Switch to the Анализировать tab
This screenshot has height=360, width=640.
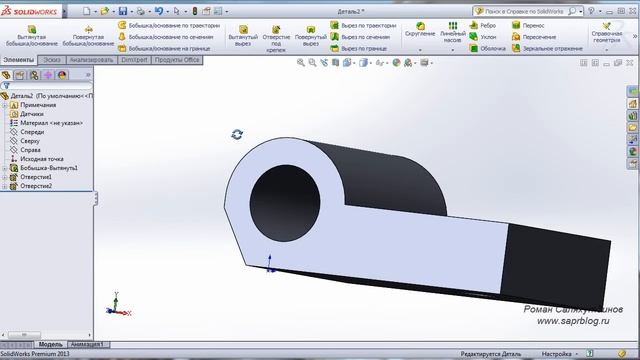pos(91,60)
